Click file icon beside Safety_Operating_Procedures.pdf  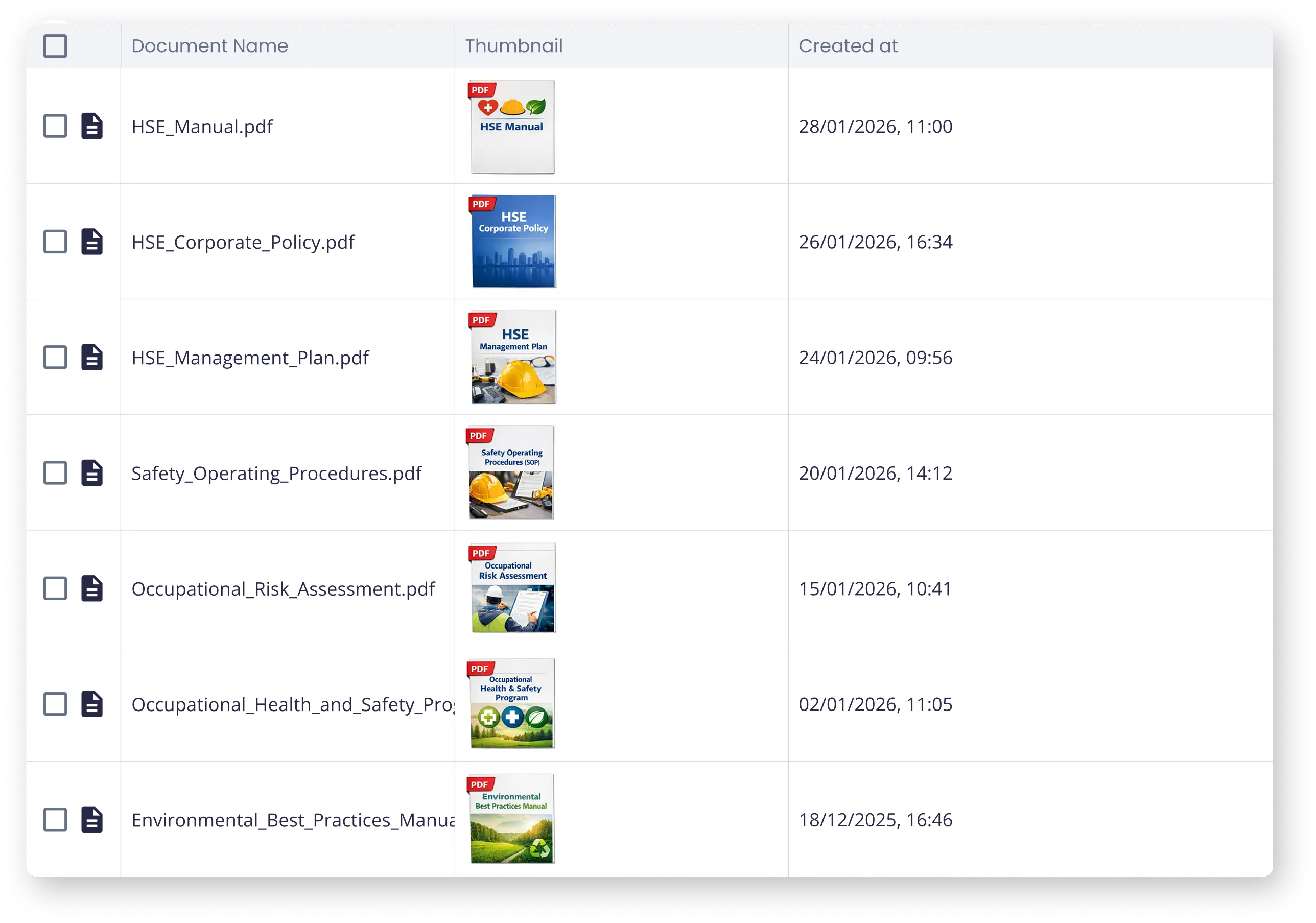click(92, 473)
